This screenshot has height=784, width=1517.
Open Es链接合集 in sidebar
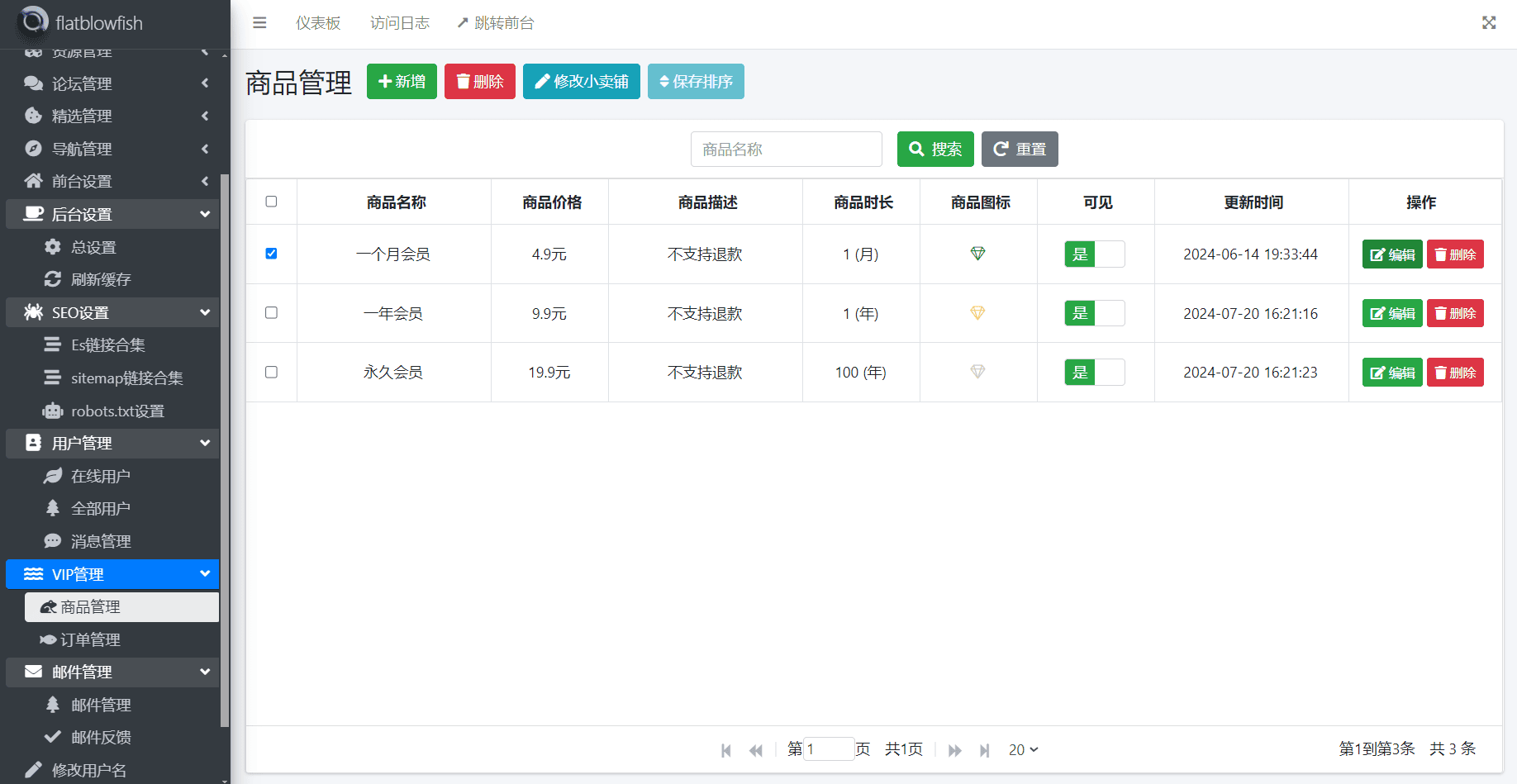click(112, 344)
